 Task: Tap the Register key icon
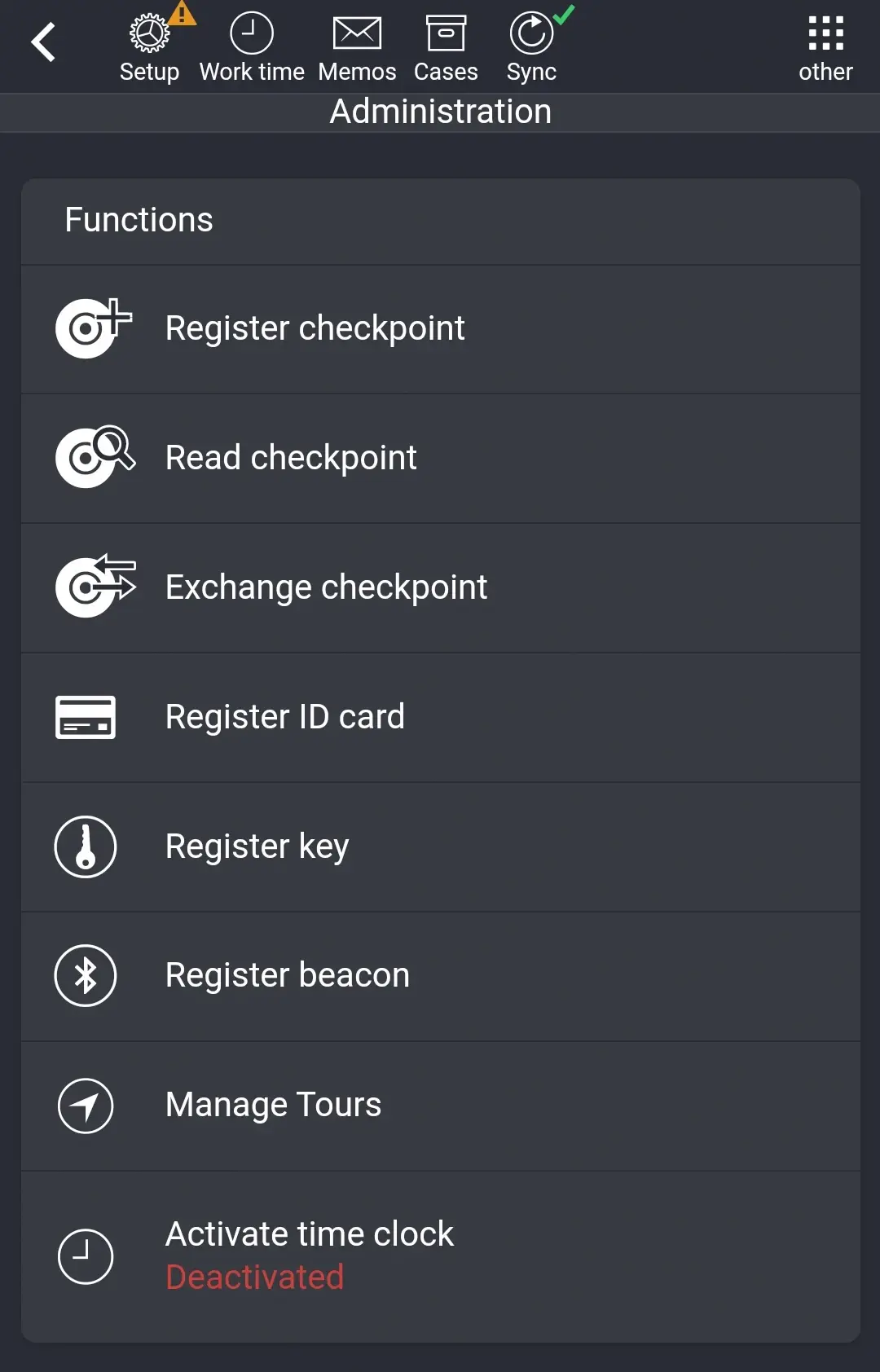(x=86, y=847)
